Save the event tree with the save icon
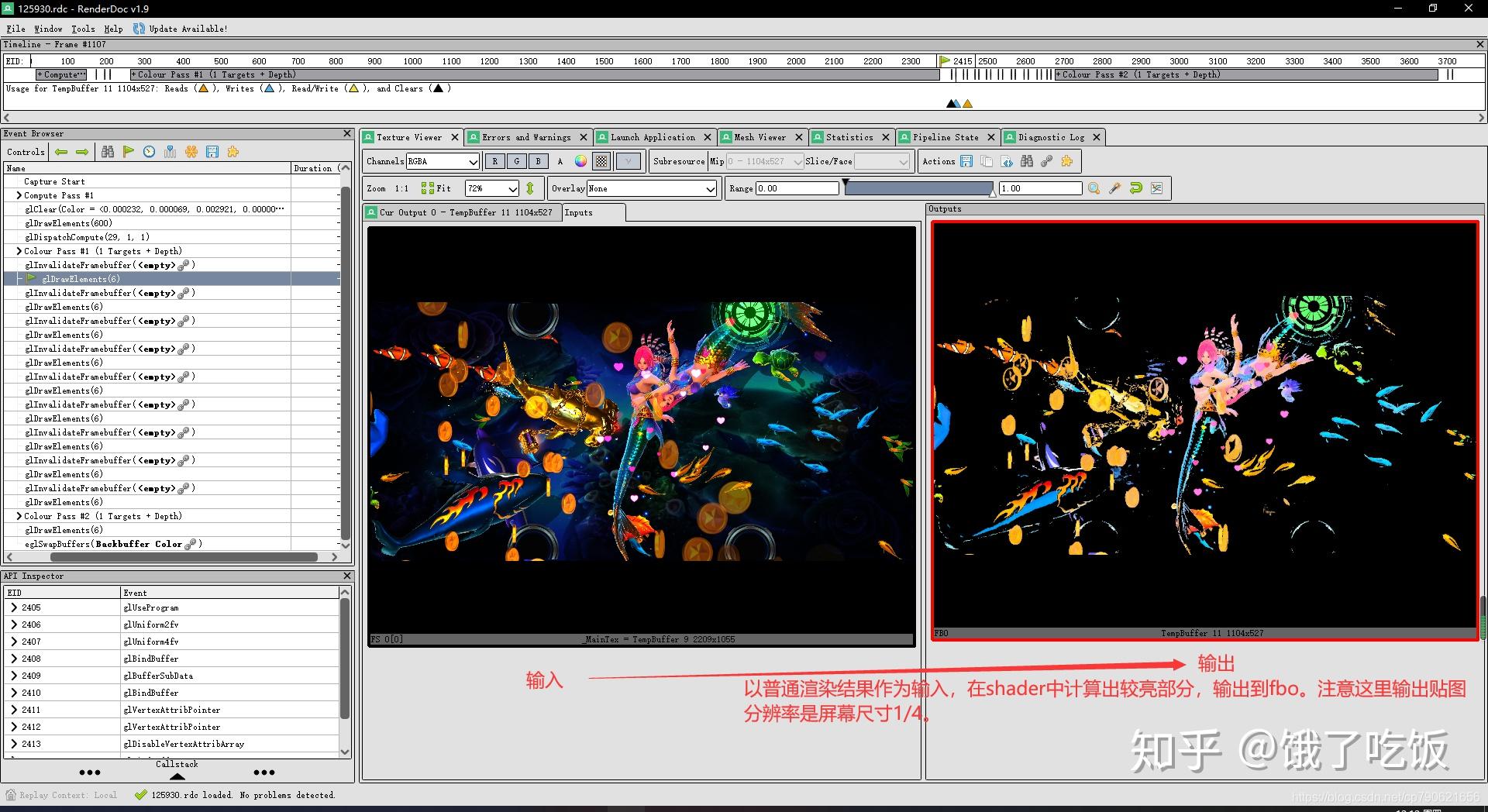 click(213, 152)
